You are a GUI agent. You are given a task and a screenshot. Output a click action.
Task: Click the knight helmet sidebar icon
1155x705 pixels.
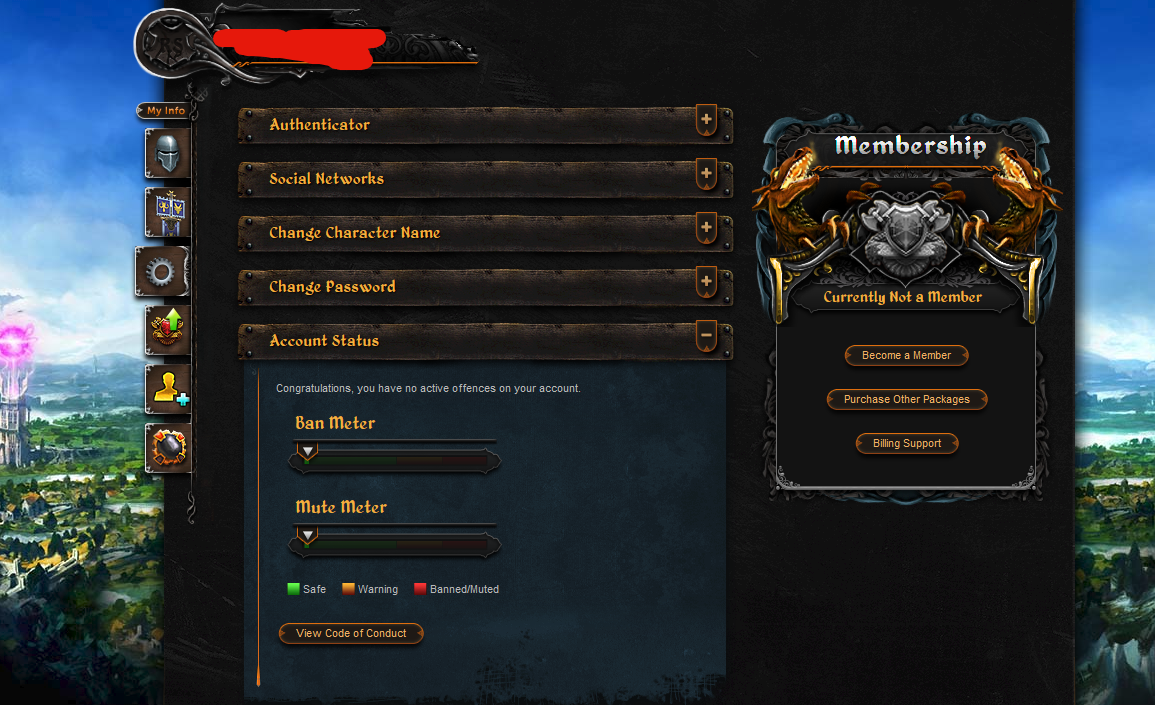click(167, 153)
